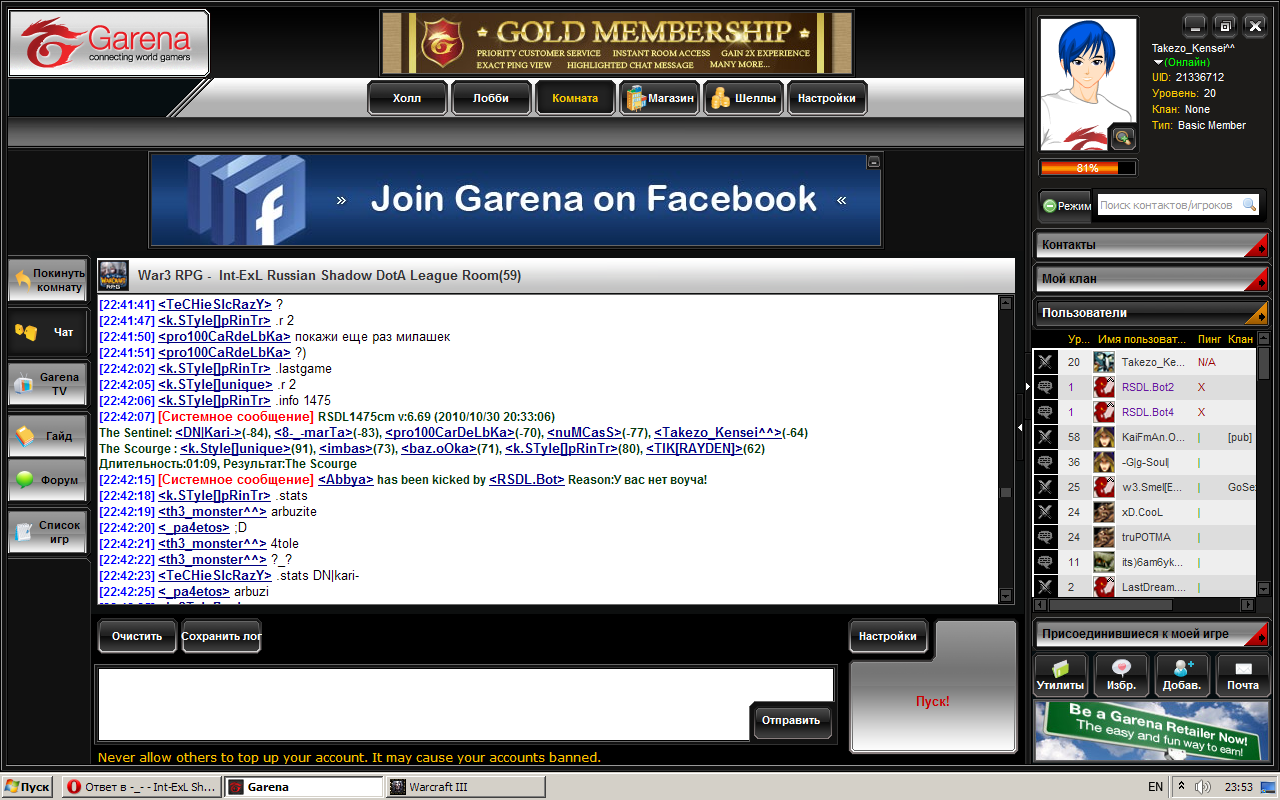This screenshot has height=800, width=1280.
Task: Toggle the EN language indicator
Action: pos(1155,787)
